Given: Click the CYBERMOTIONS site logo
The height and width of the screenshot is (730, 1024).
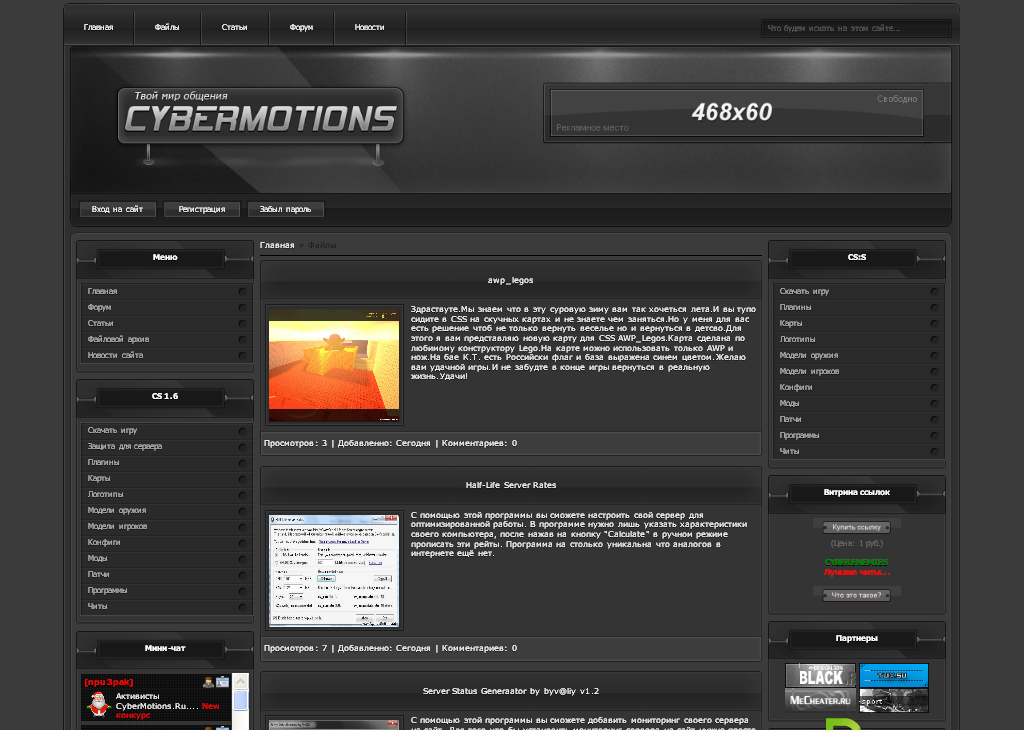Looking at the screenshot, I should (x=261, y=116).
